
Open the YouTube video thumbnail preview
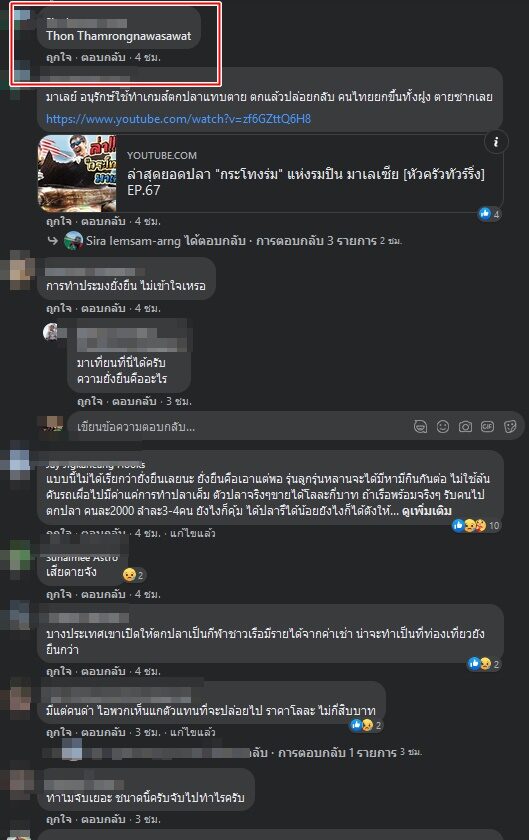coord(77,173)
